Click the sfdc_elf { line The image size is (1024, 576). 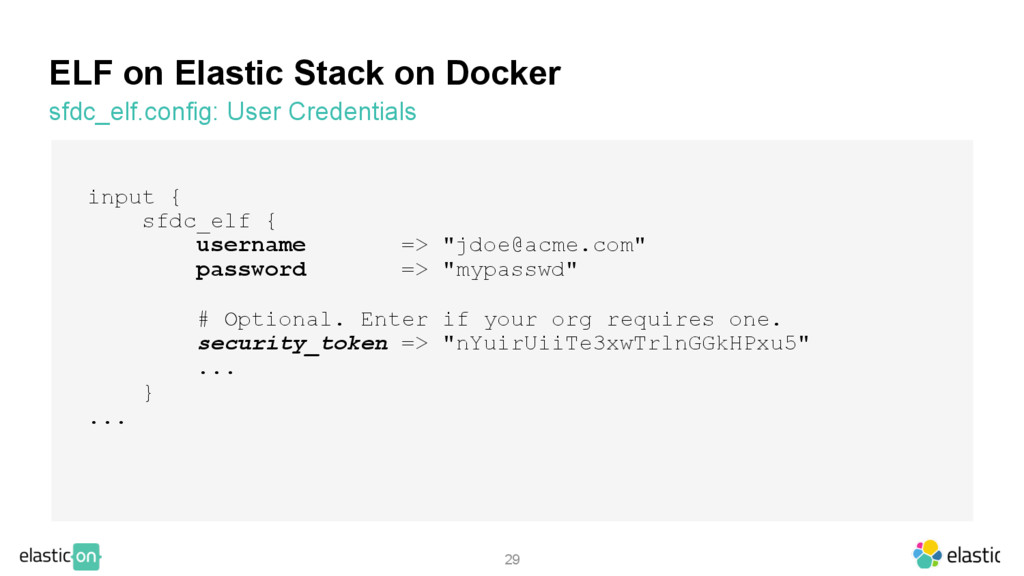coord(209,221)
